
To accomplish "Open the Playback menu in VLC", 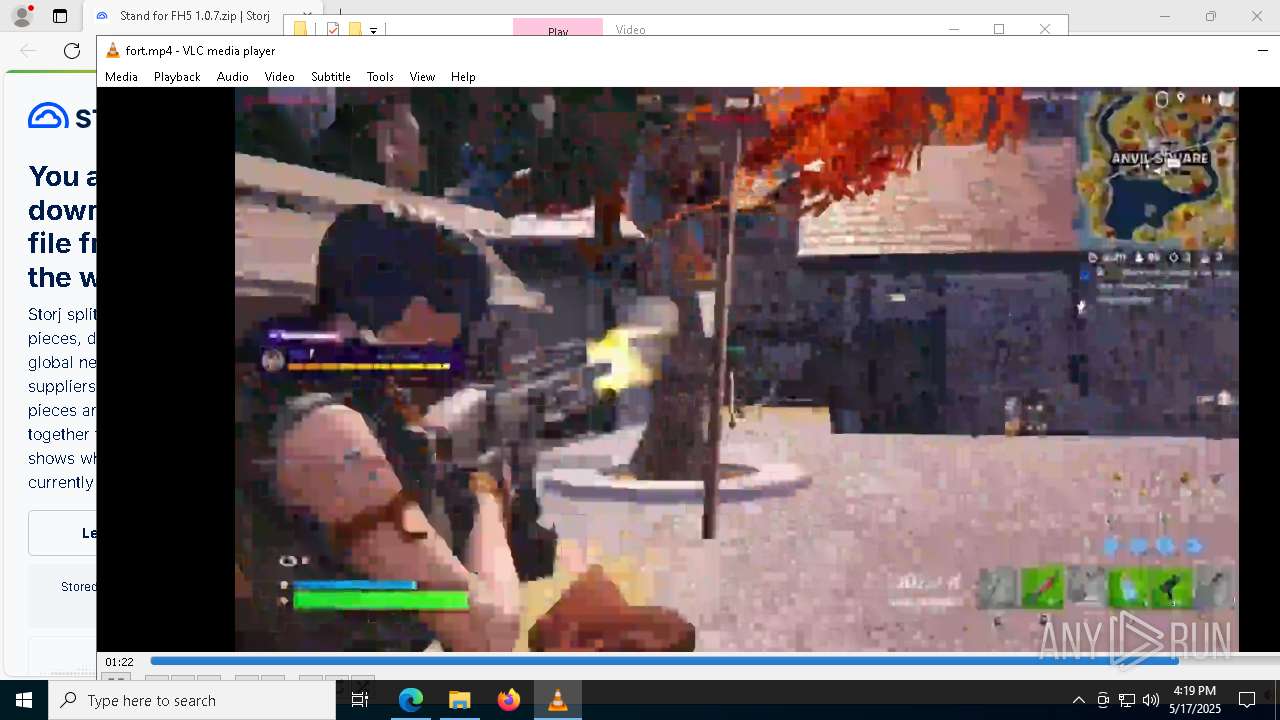I will tap(177, 77).
